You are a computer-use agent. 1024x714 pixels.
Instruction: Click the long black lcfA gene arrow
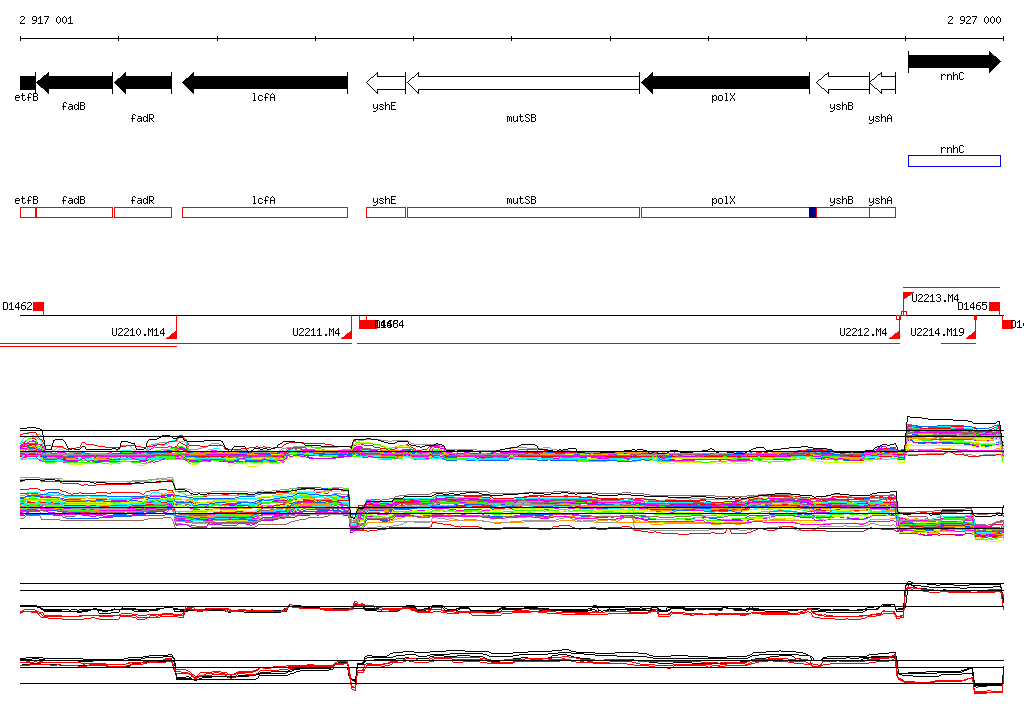(x=265, y=83)
